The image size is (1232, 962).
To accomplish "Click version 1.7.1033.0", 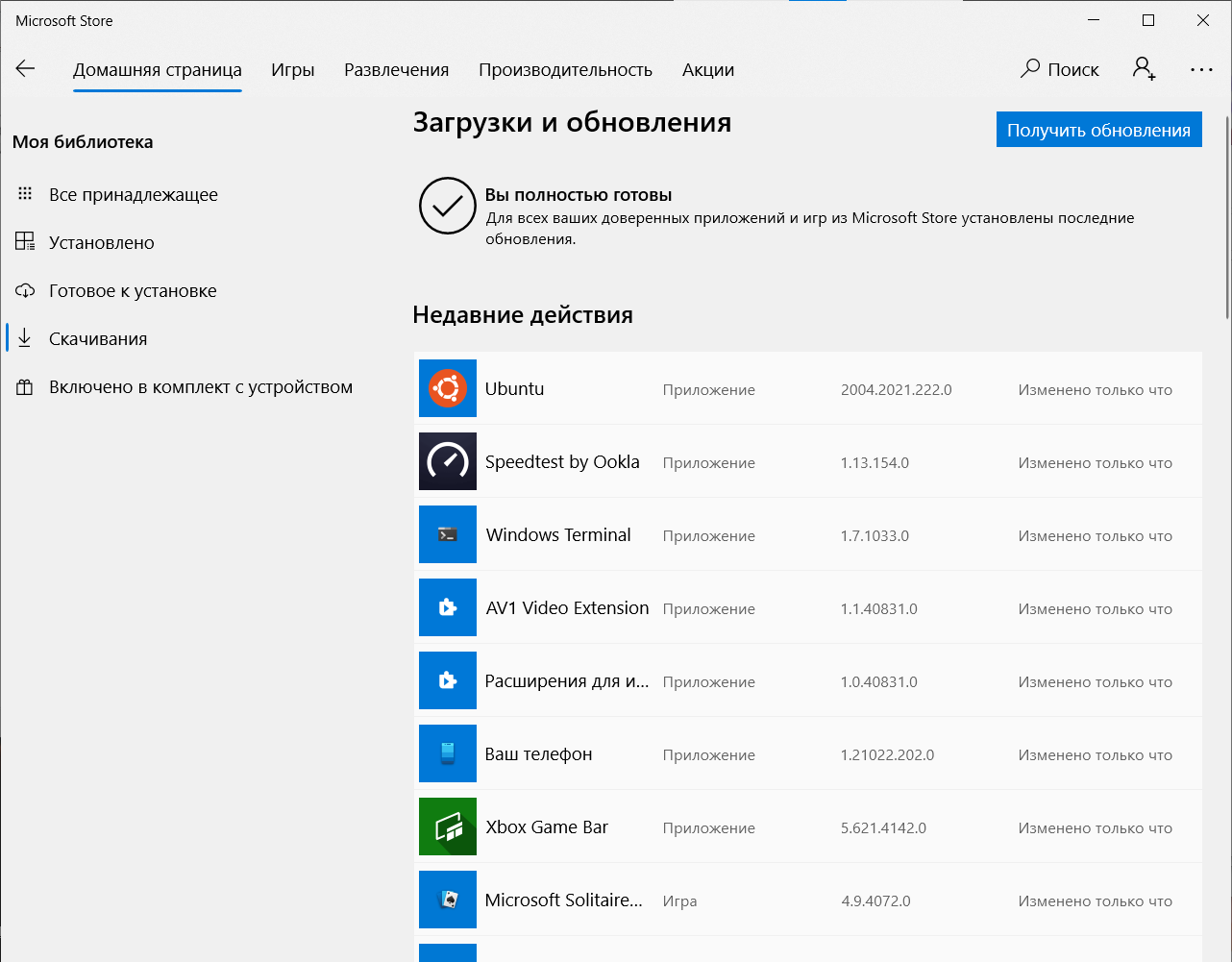I will point(875,535).
